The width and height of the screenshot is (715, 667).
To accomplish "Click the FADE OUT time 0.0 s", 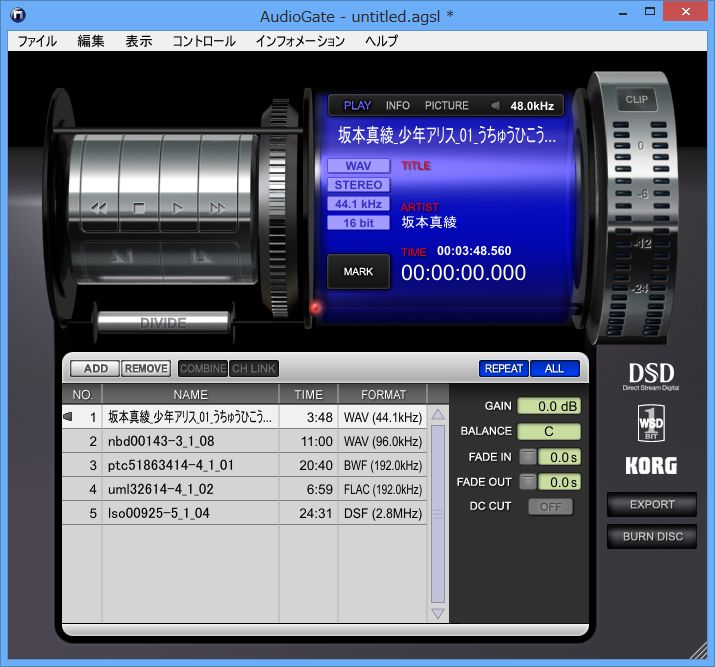I will point(559,482).
